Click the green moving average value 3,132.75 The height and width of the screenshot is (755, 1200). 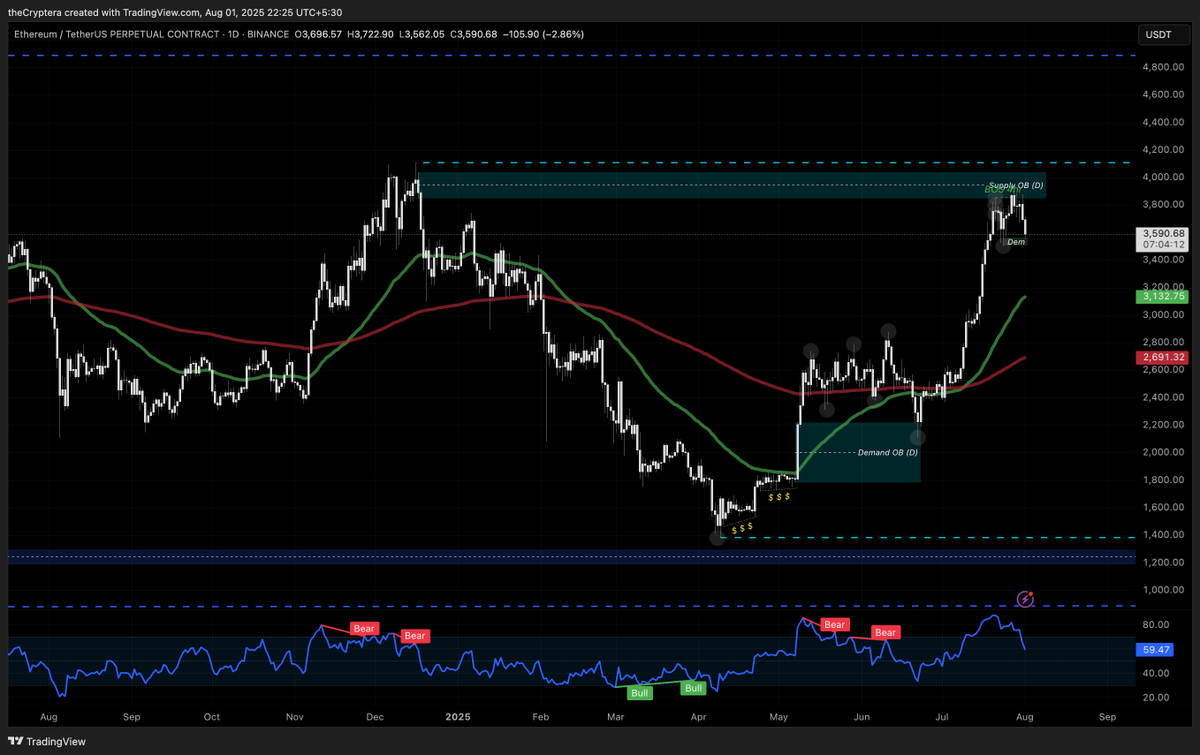click(x=1165, y=297)
